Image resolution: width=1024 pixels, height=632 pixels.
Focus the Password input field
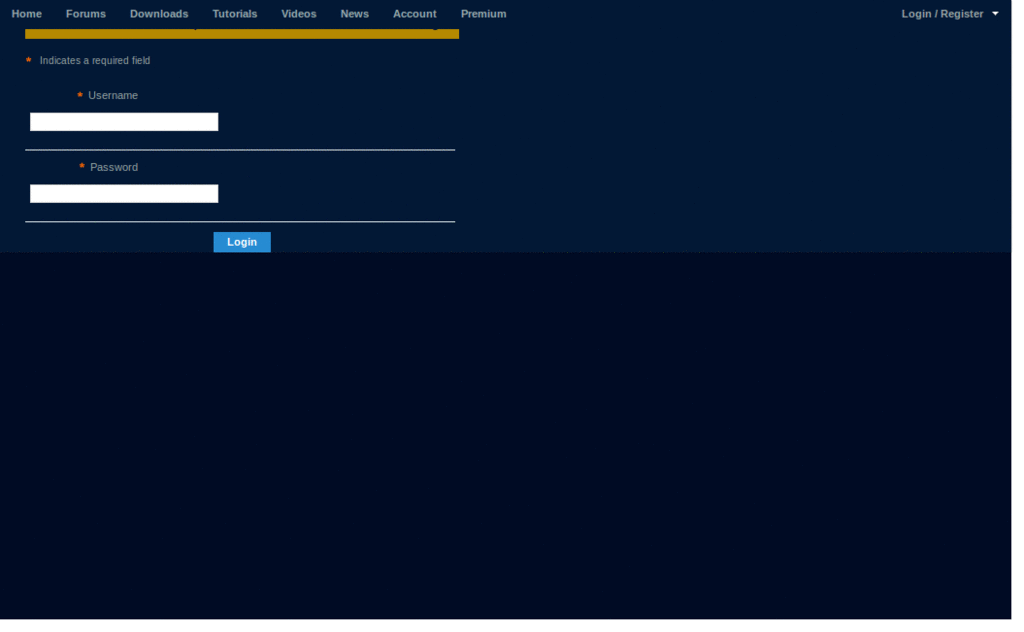tap(124, 193)
